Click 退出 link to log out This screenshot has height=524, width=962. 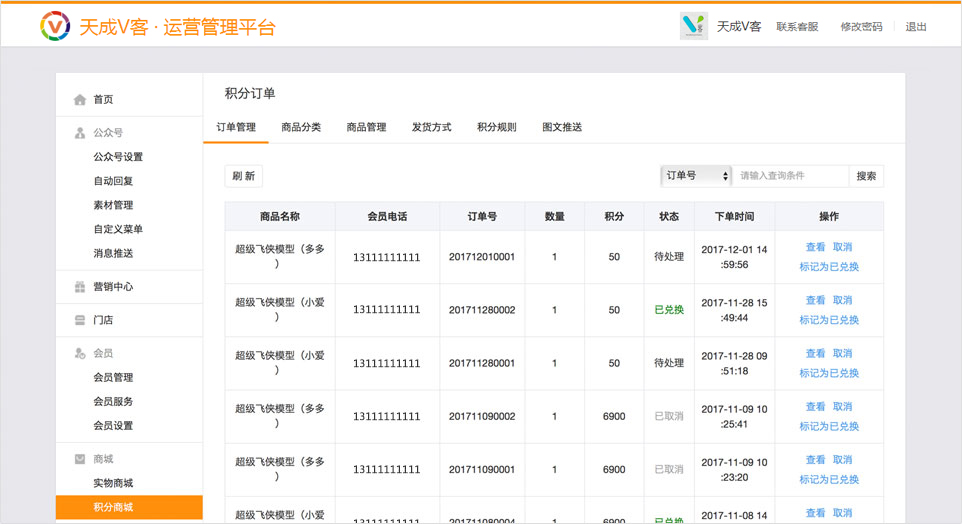(x=916, y=27)
